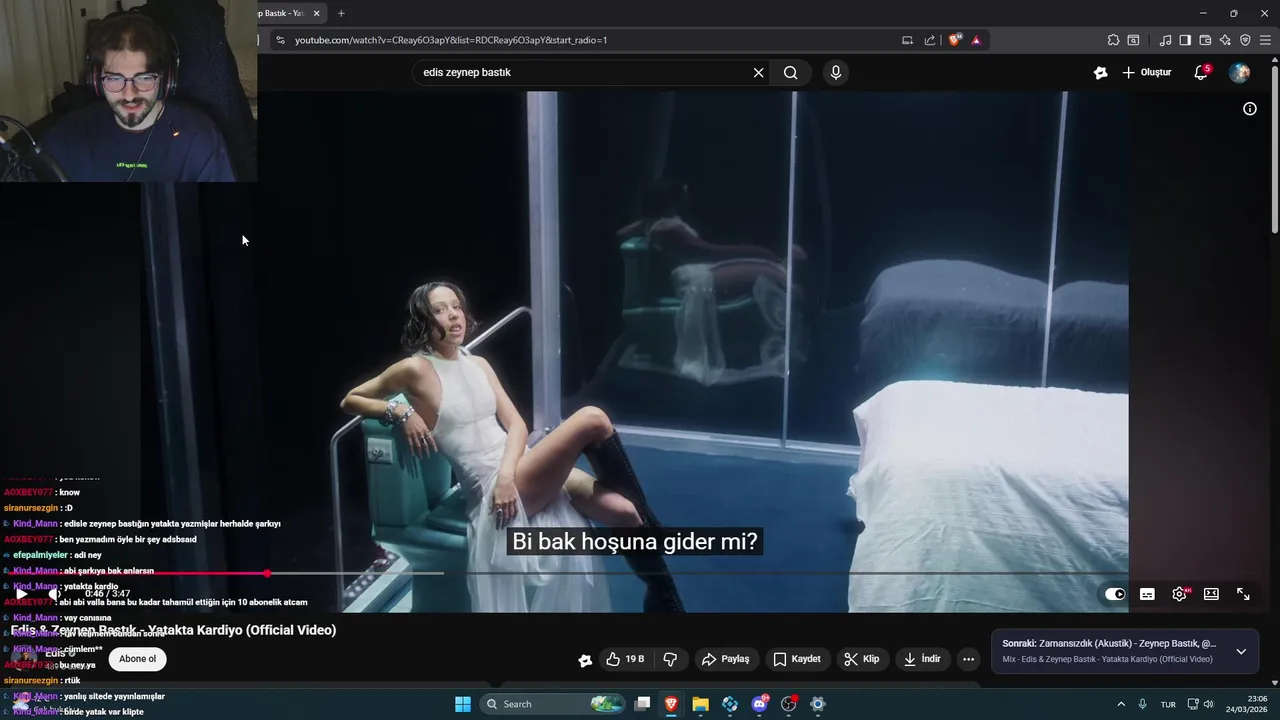The image size is (1280, 720).
Task: Open Task View on the taskbar
Action: (643, 704)
